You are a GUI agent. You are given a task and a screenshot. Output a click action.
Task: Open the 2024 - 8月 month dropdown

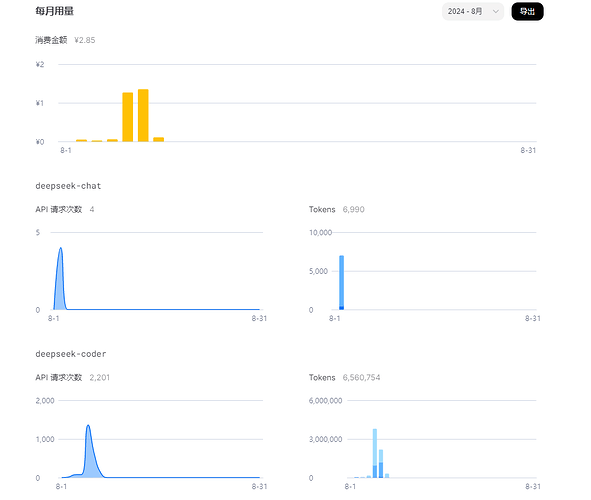click(x=473, y=11)
